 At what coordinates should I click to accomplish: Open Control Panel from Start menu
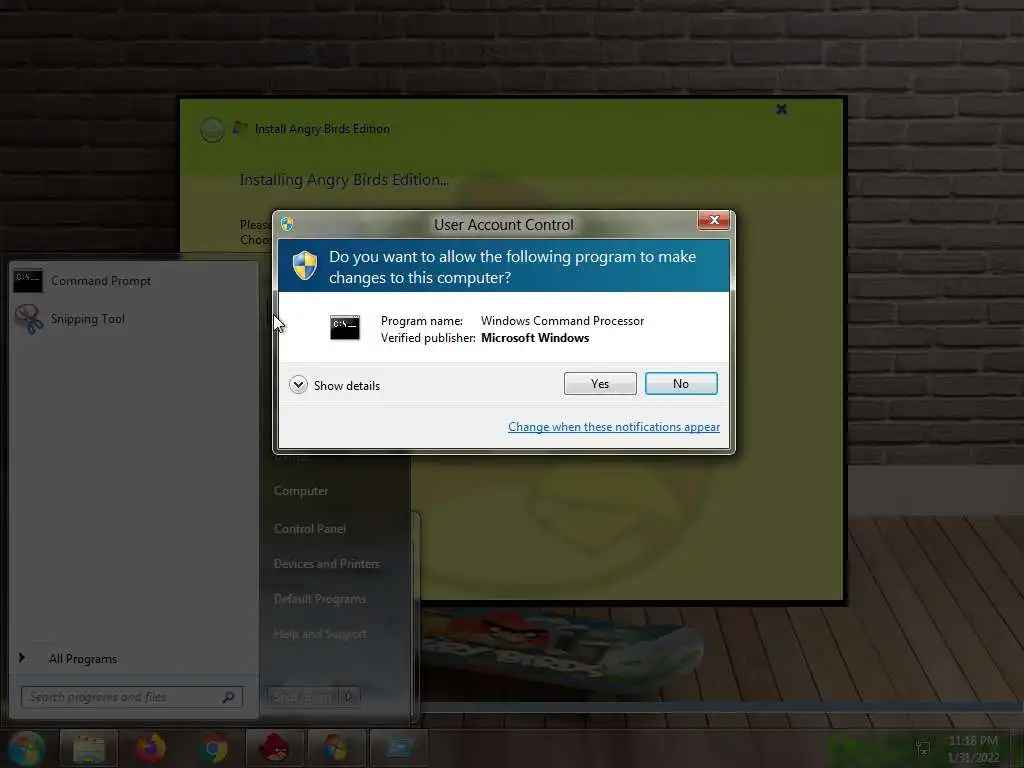[x=310, y=528]
